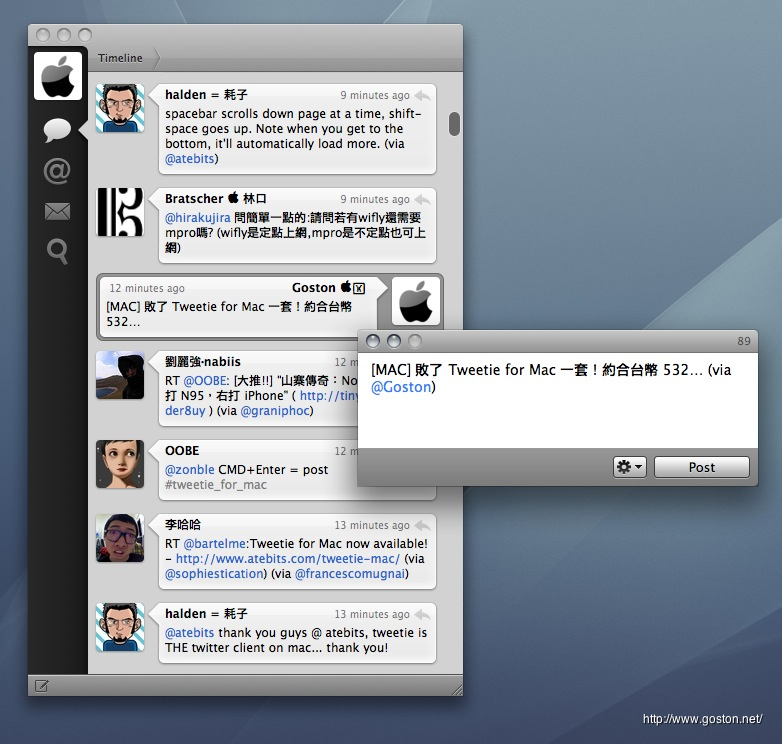The image size is (782, 744).
Task: Click the Post button
Action: coord(702,467)
